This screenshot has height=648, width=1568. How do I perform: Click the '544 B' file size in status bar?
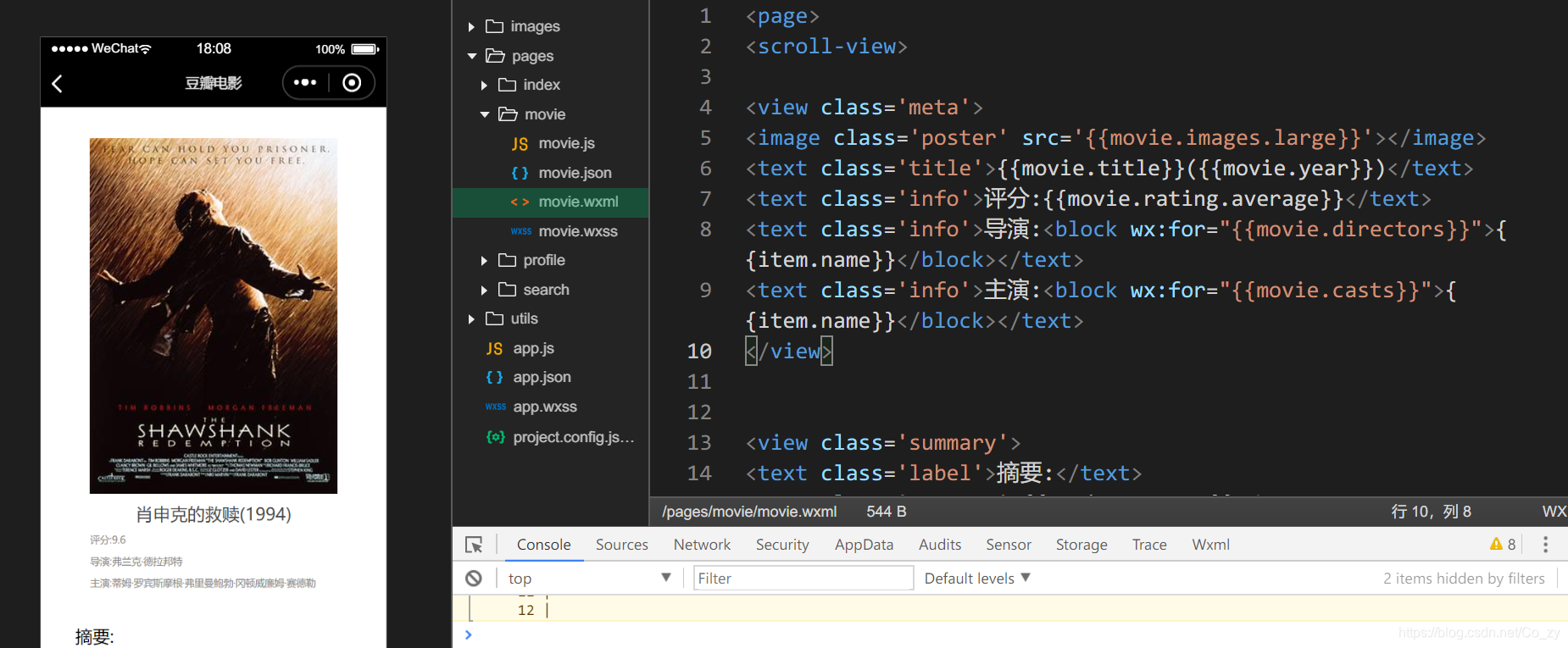tap(887, 512)
